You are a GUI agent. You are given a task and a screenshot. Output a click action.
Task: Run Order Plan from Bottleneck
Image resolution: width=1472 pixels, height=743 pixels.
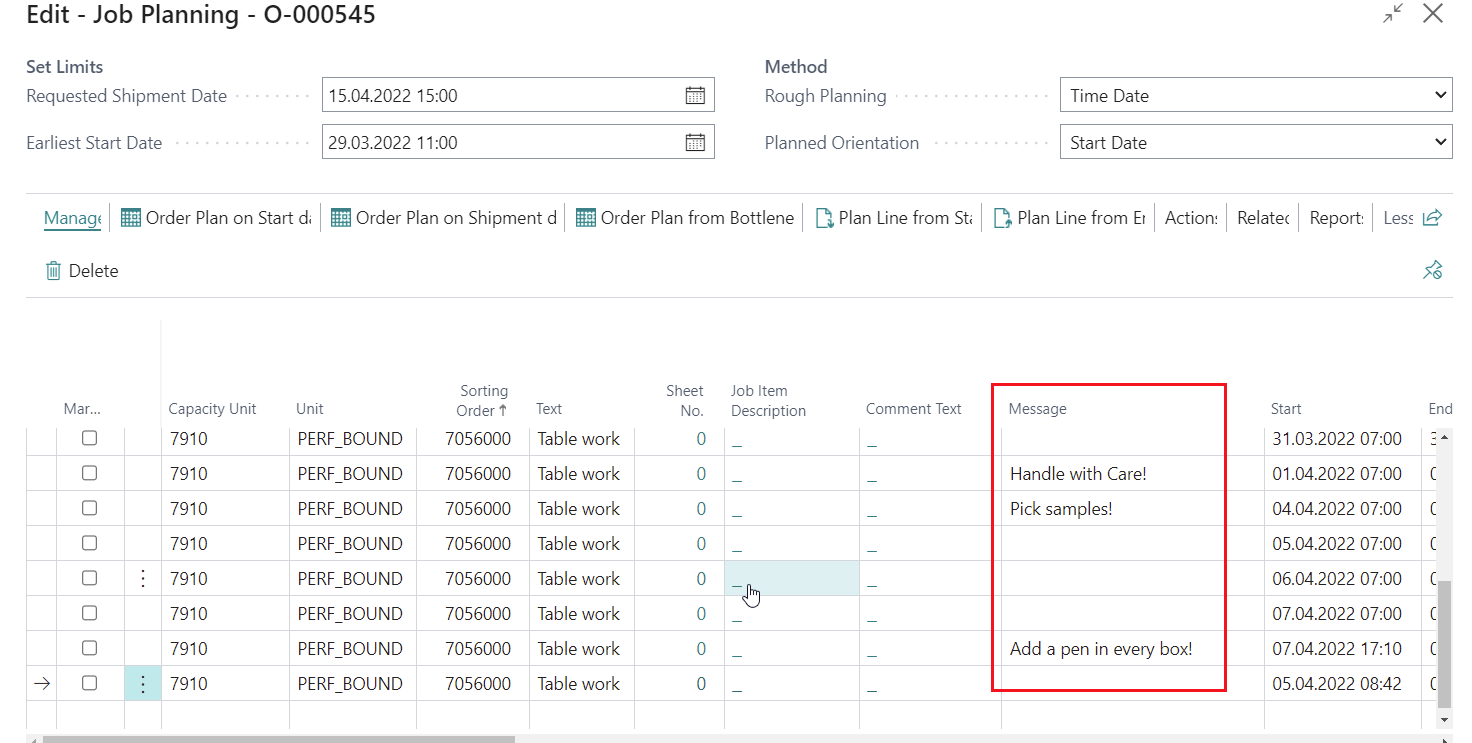pyautogui.click(x=685, y=218)
